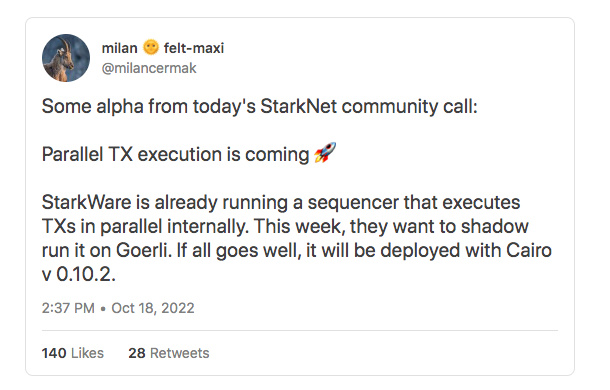610x390 pixels.
Task: Click the word 'StarkNet' in the tweet
Action: coord(298,106)
